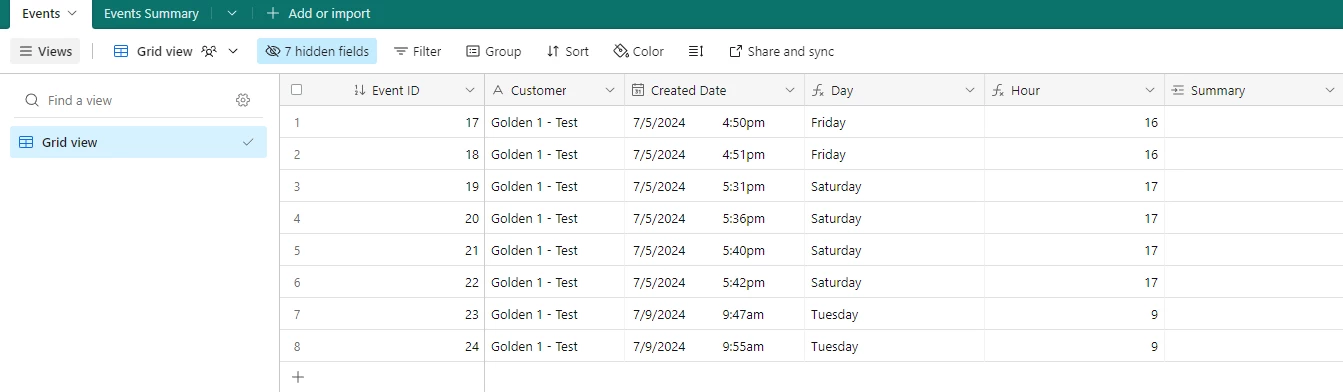Click the collaborators icon beside Grid view
Image resolution: width=1343 pixels, height=392 pixels.
click(x=209, y=51)
